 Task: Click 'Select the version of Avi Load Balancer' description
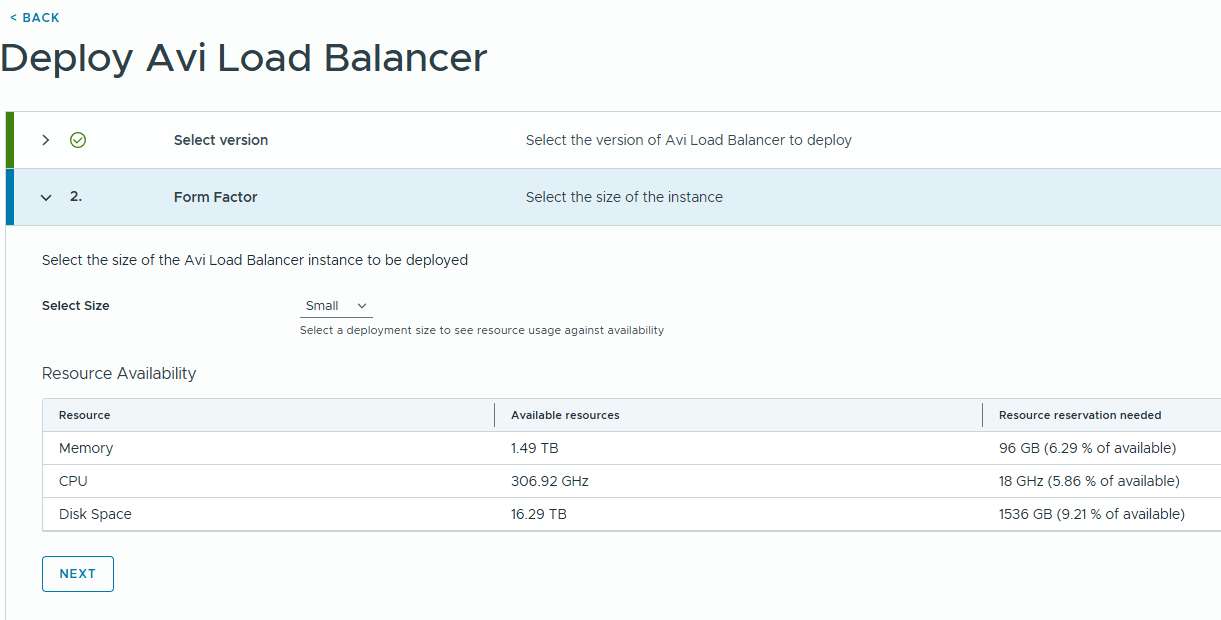[689, 140]
